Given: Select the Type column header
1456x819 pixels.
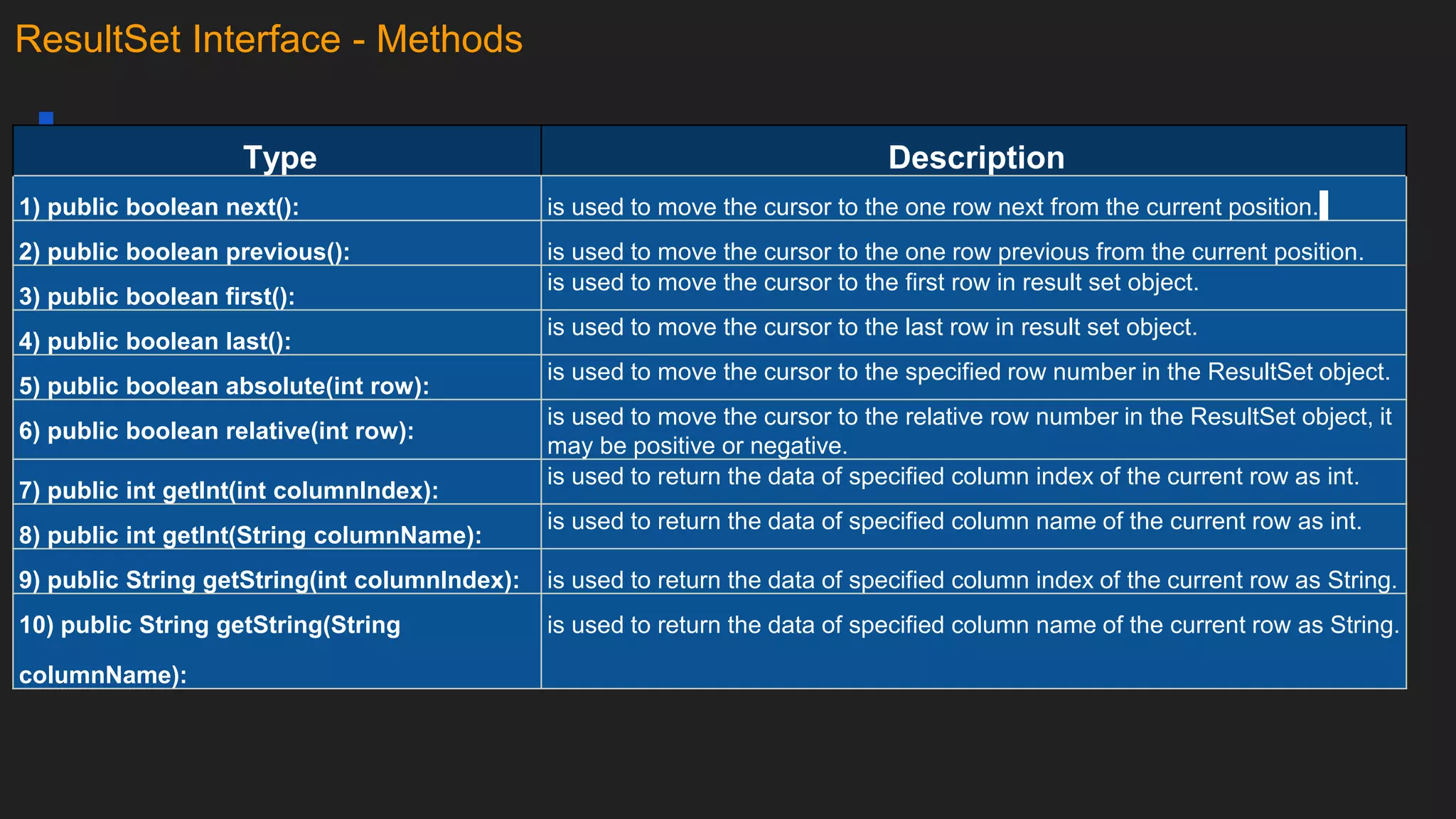Looking at the screenshot, I should pyautogui.click(x=279, y=157).
